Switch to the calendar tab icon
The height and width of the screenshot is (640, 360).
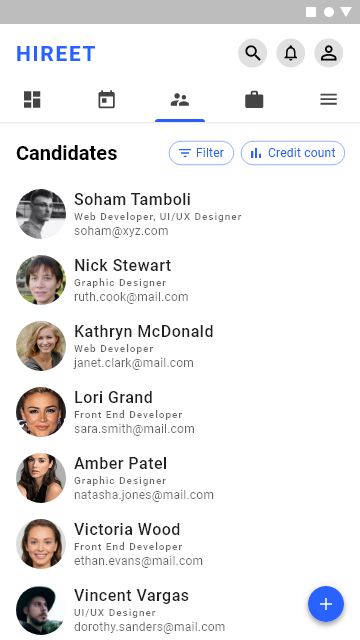click(x=107, y=100)
